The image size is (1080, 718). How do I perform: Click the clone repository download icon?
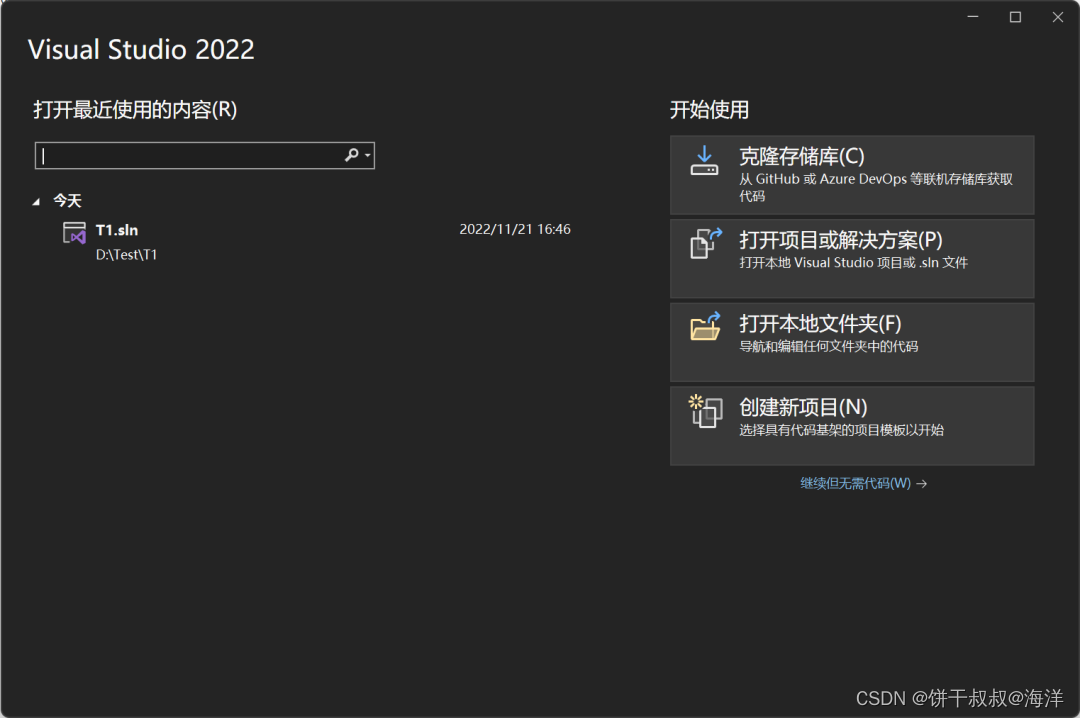(704, 161)
